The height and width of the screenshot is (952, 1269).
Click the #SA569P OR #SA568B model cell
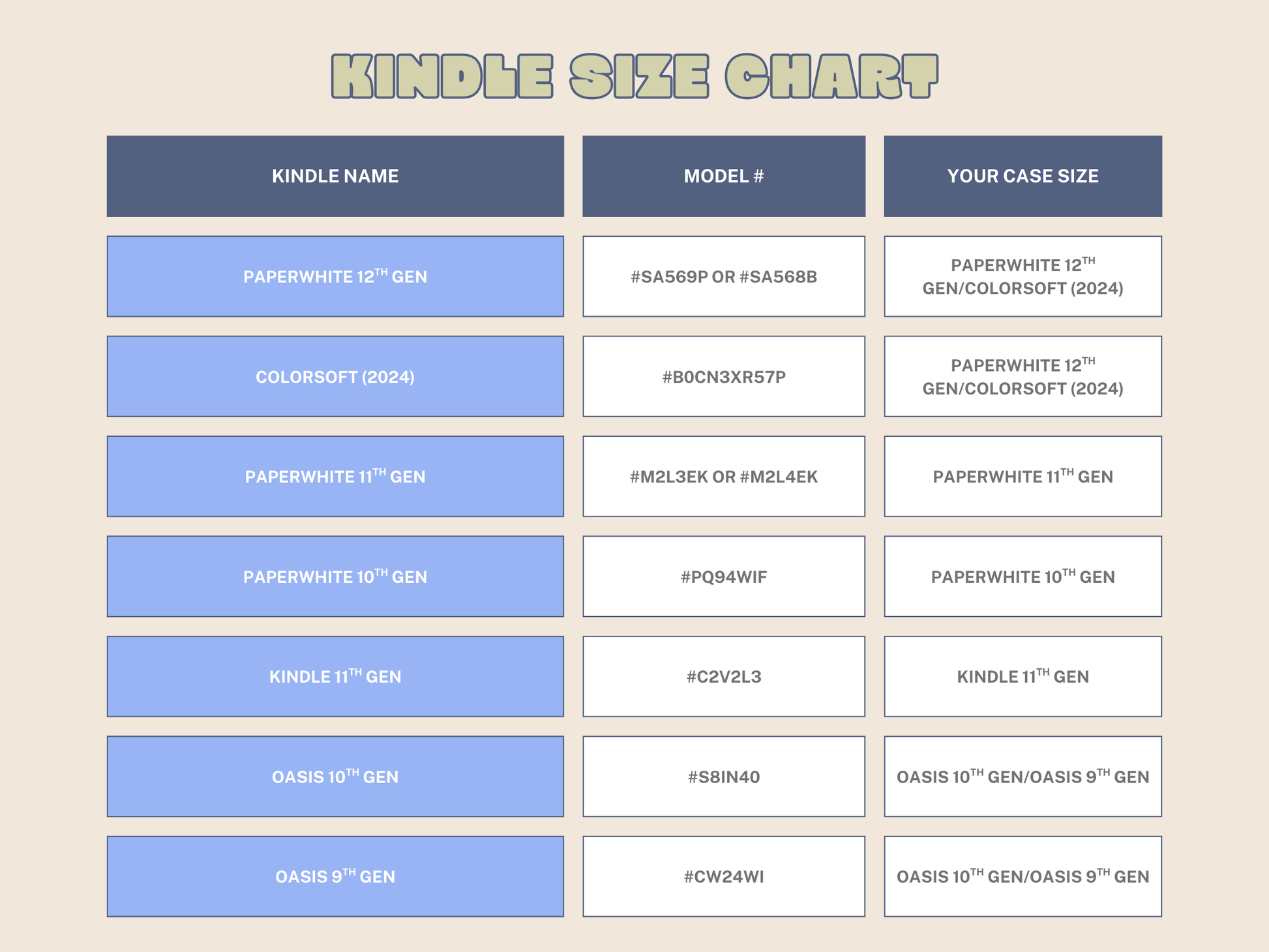click(724, 276)
